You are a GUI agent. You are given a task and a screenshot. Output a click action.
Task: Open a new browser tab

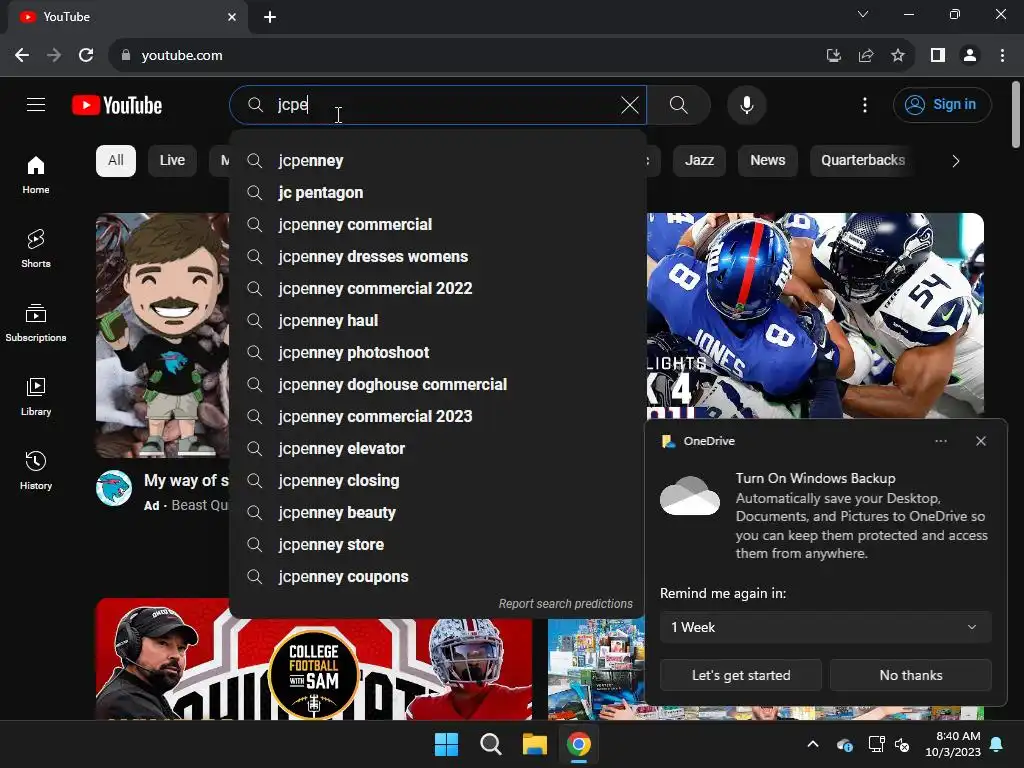pos(270,17)
